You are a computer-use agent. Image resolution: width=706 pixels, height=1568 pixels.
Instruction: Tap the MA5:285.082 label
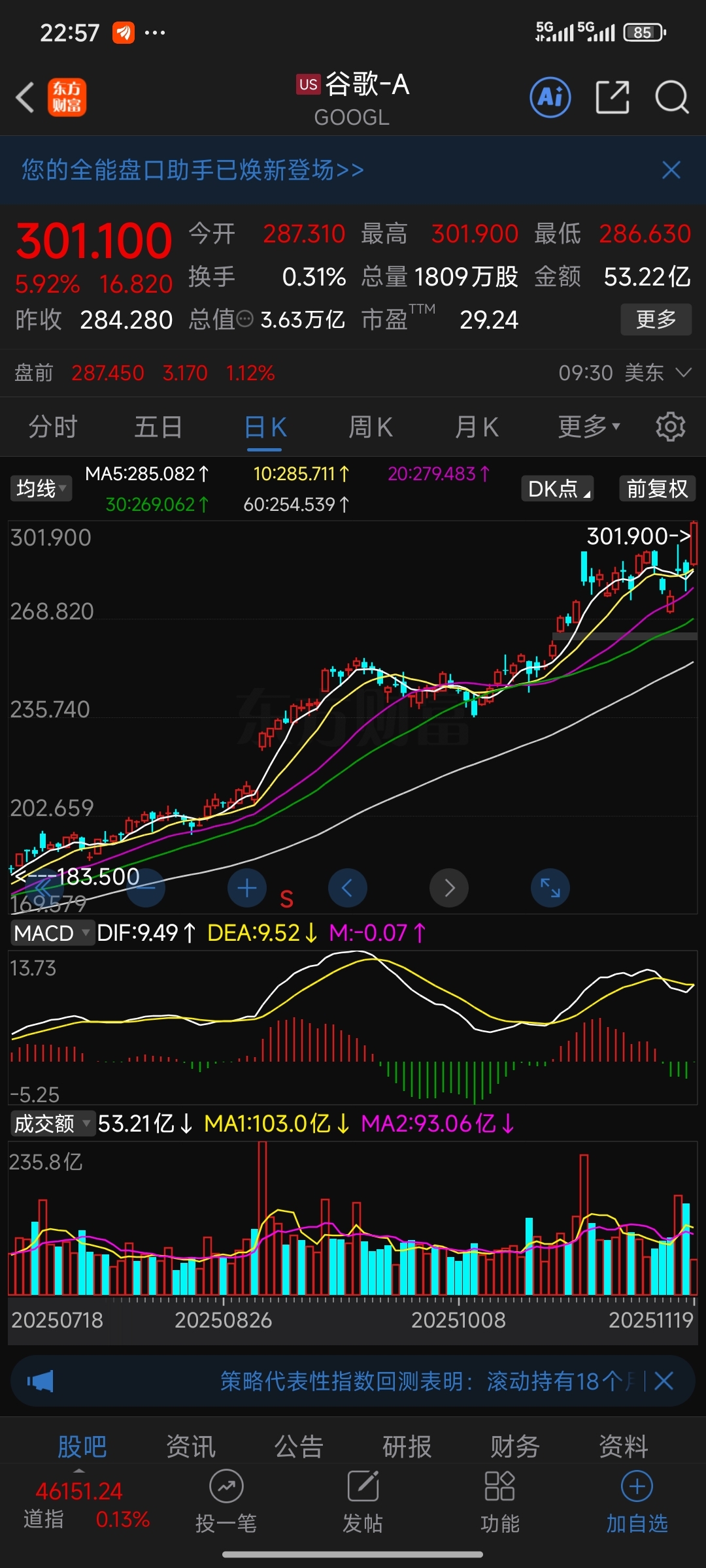[147, 474]
